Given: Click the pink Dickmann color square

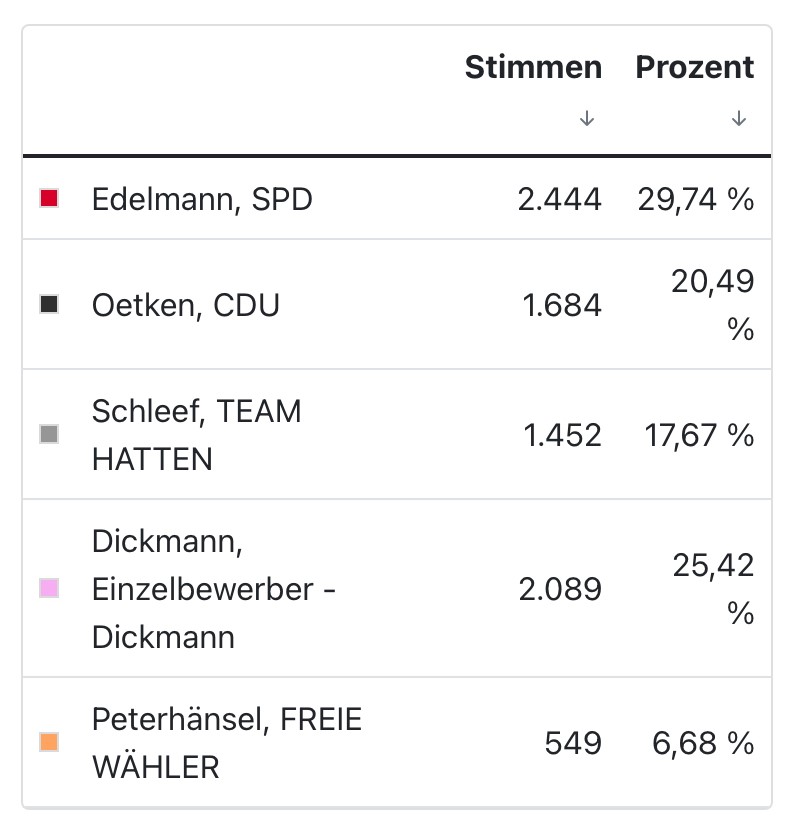Looking at the screenshot, I should pyautogui.click(x=49, y=589).
